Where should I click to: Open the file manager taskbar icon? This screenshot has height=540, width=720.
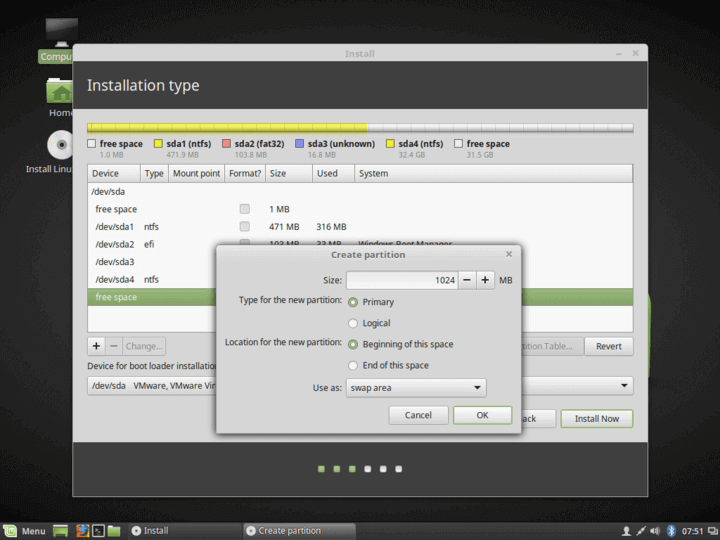[x=114, y=530]
